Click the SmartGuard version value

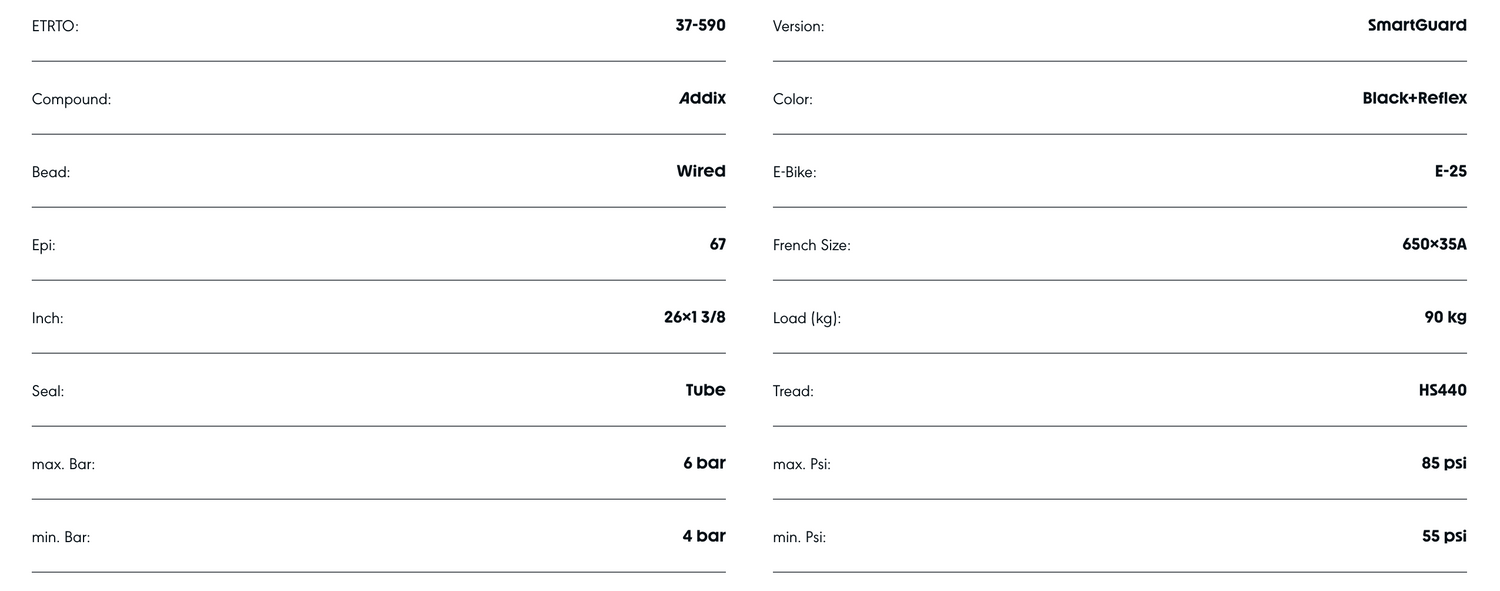pyautogui.click(x=1416, y=26)
